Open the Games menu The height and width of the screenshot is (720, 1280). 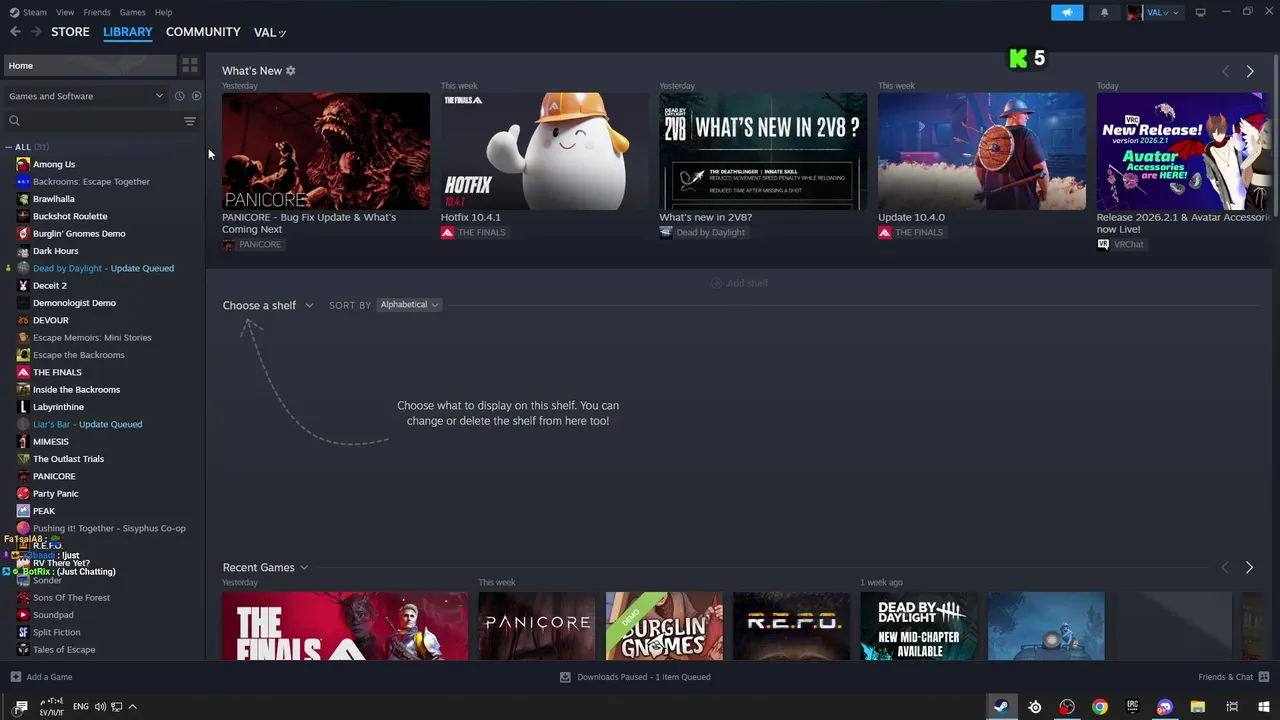[x=133, y=12]
